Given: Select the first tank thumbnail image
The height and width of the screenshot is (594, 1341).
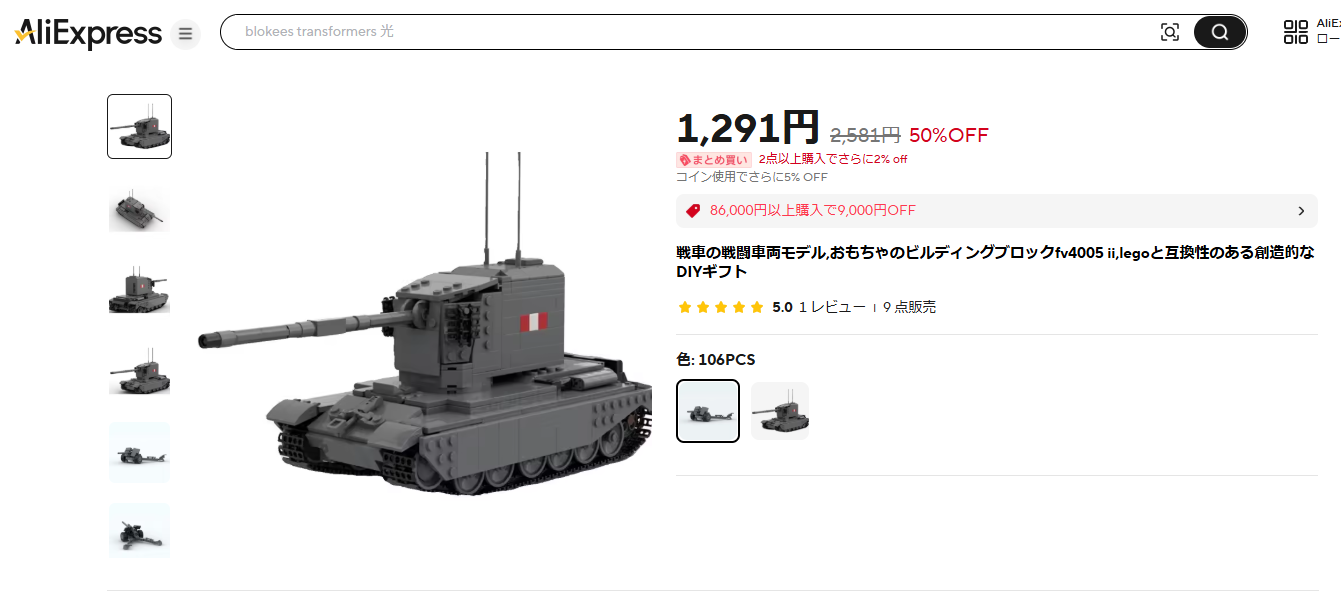Looking at the screenshot, I should (x=139, y=126).
